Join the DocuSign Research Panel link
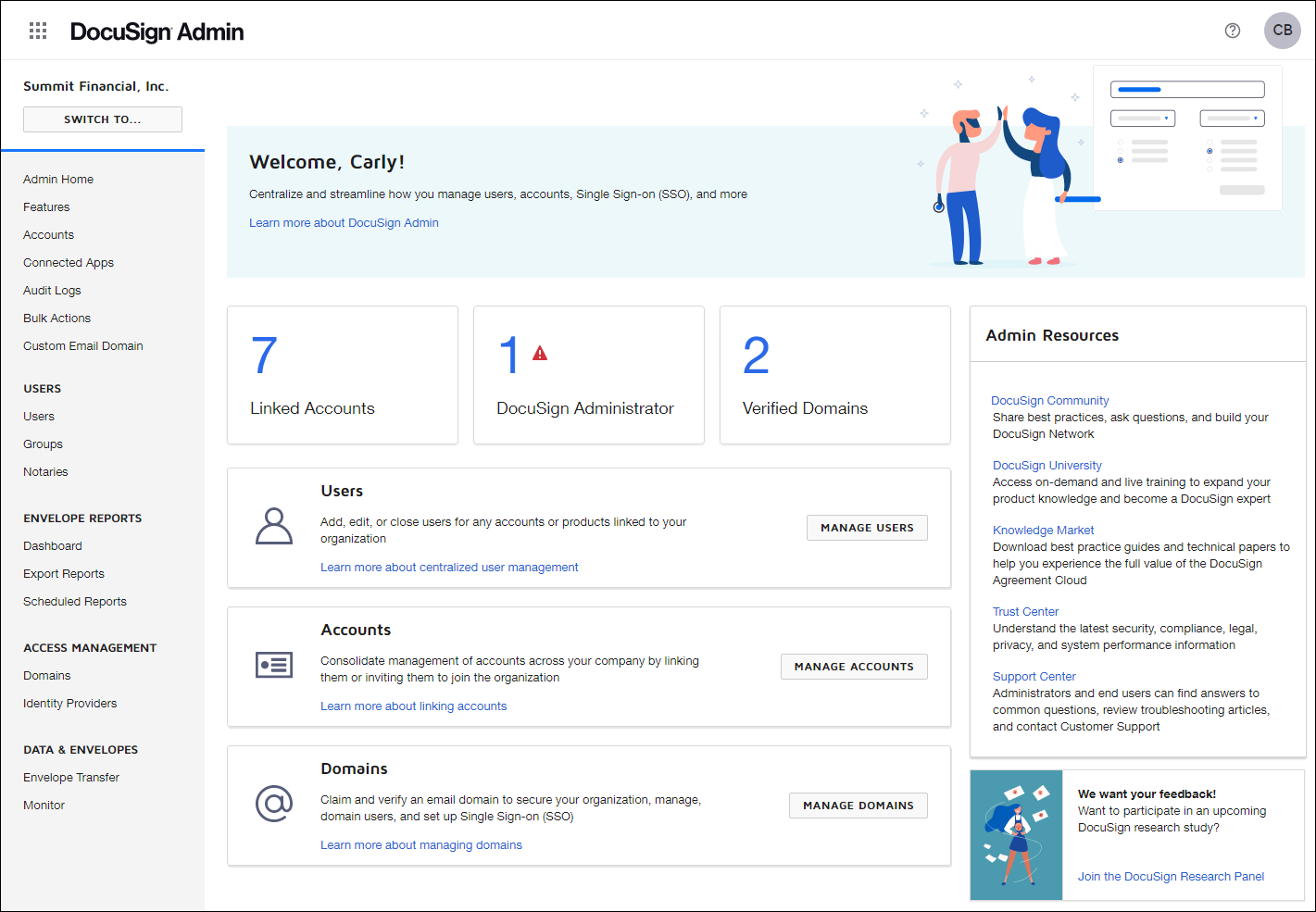1316x912 pixels. (1171, 877)
